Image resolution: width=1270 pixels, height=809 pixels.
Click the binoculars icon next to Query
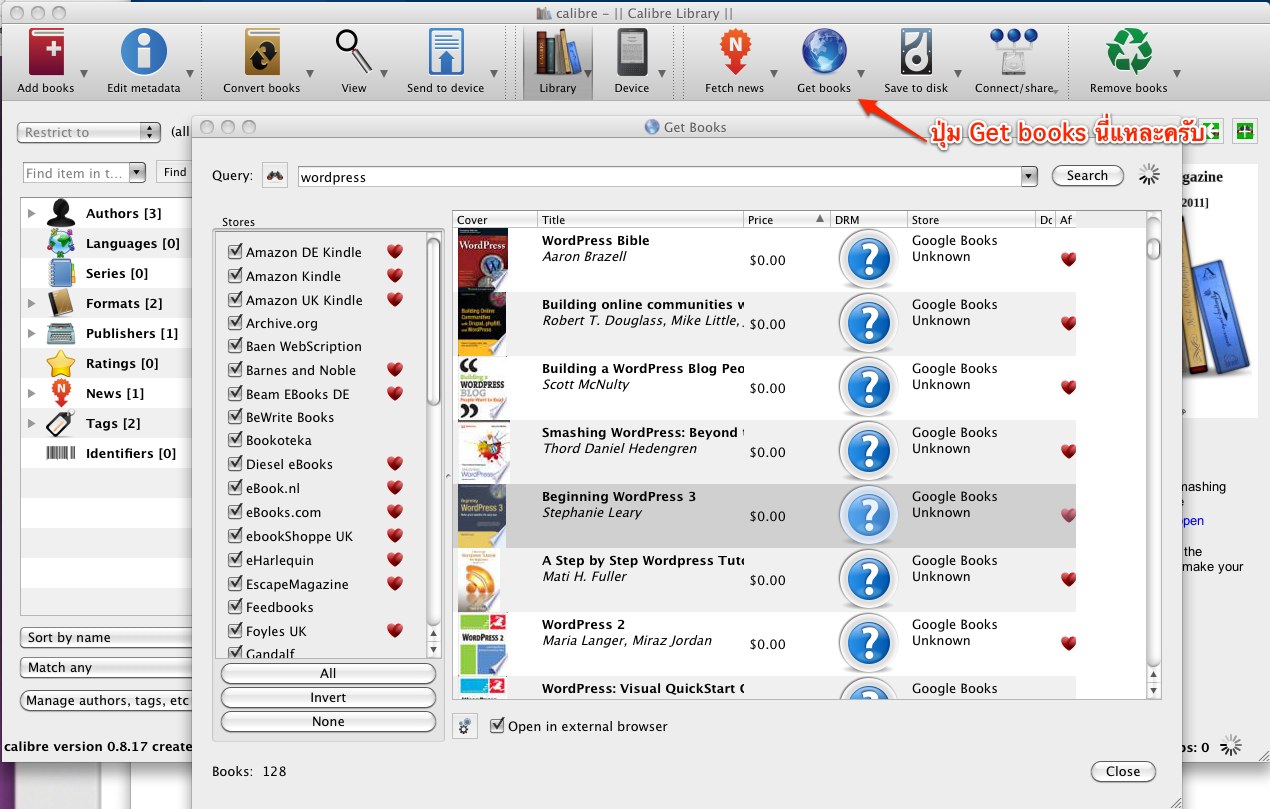coord(275,176)
